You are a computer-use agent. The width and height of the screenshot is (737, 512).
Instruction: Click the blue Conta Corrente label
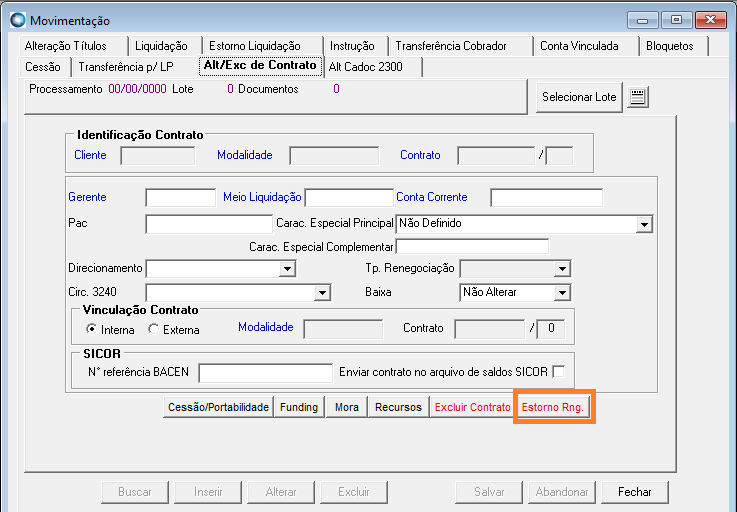431,197
